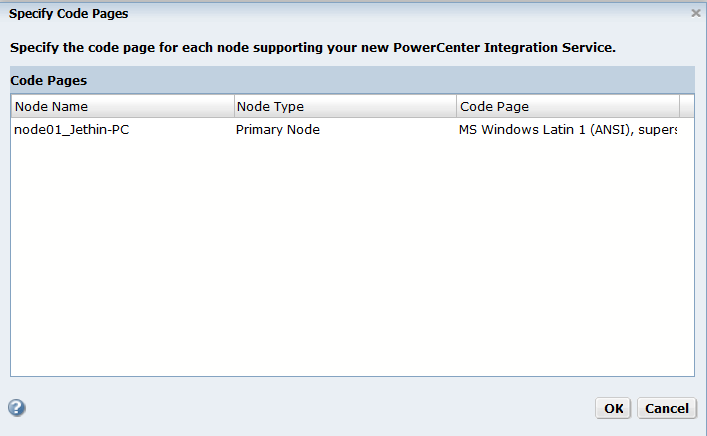The width and height of the screenshot is (707, 436).
Task: Close the Specify Code Pages dialog
Action: point(696,13)
